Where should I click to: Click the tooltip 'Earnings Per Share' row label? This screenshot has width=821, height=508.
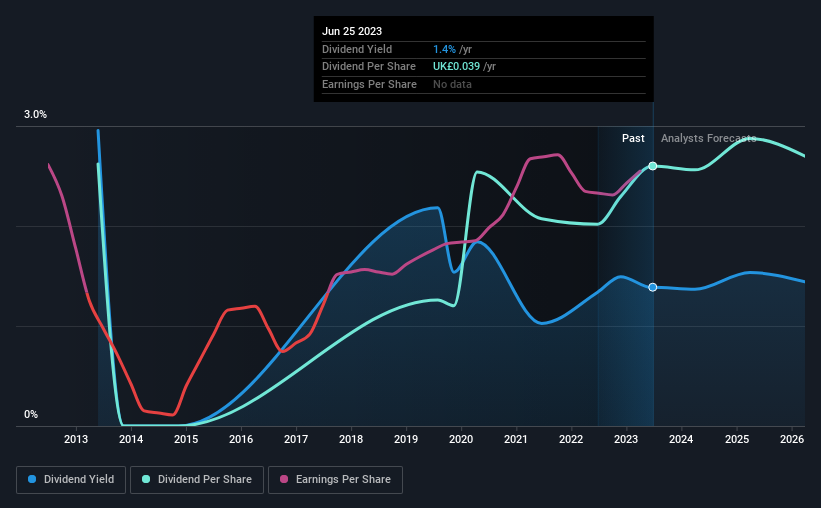(369, 84)
